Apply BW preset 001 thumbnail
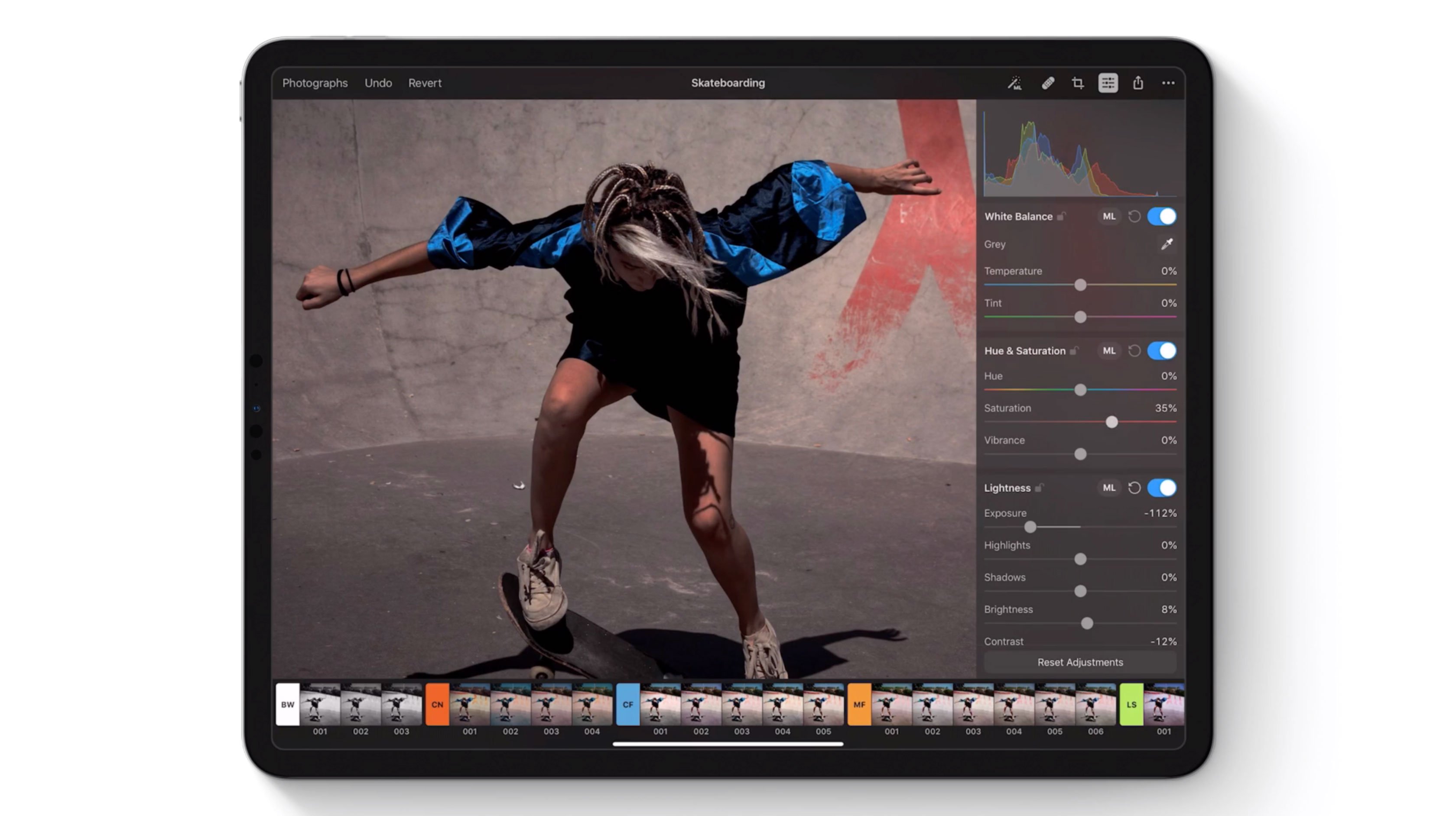Image resolution: width=1456 pixels, height=816 pixels. click(x=320, y=705)
